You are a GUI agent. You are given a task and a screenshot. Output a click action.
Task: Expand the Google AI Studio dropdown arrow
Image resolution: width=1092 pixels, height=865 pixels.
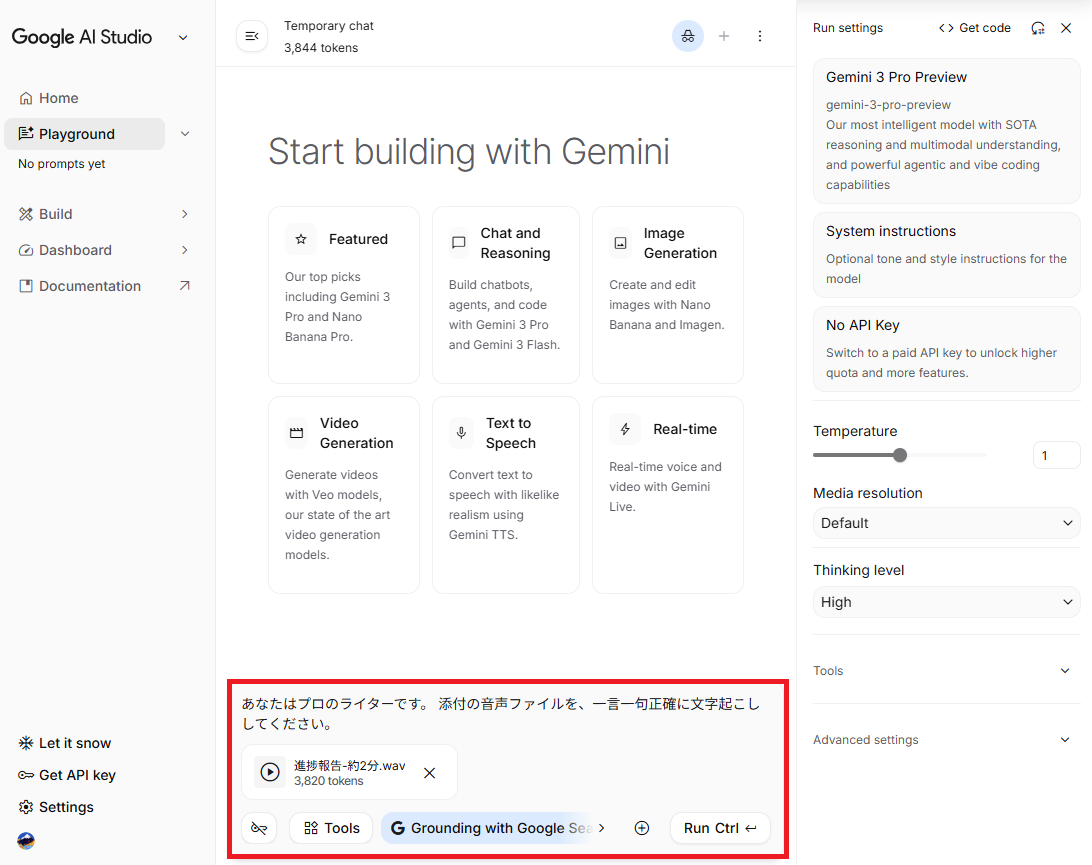coord(183,38)
